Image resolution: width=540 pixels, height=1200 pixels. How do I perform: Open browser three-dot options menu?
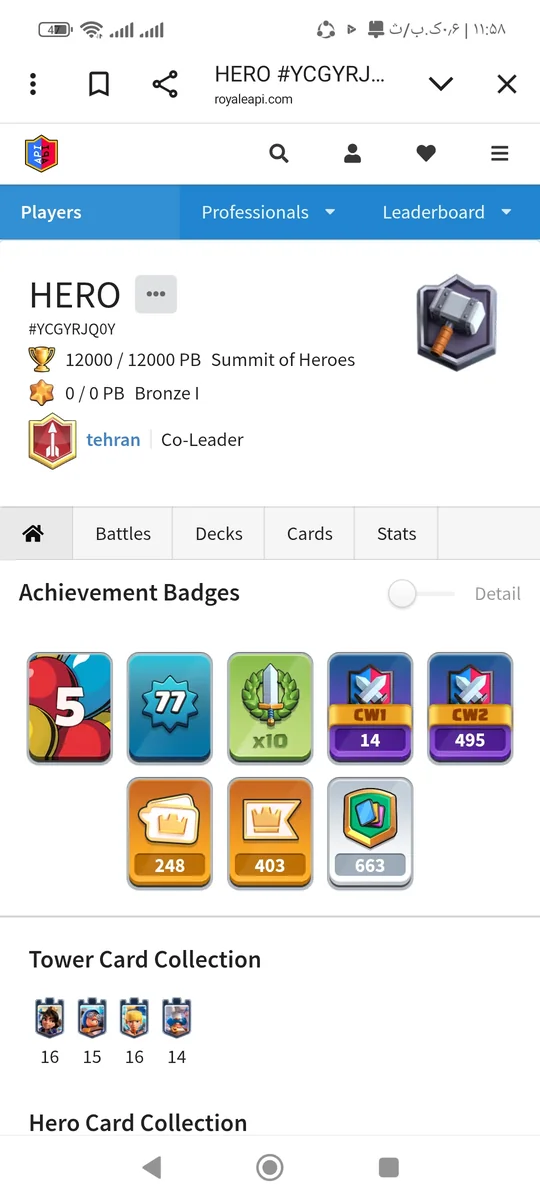pos(33,84)
